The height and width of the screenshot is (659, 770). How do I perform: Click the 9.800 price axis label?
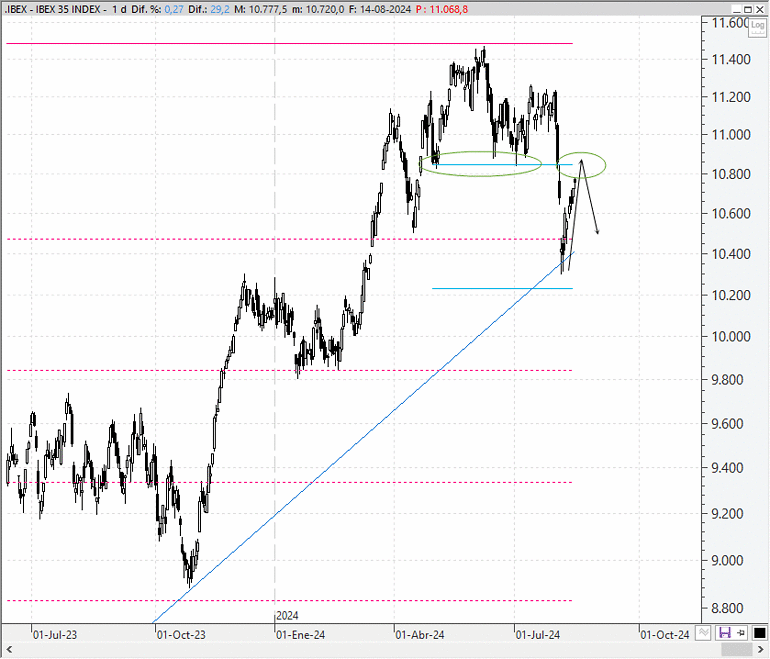point(727,380)
